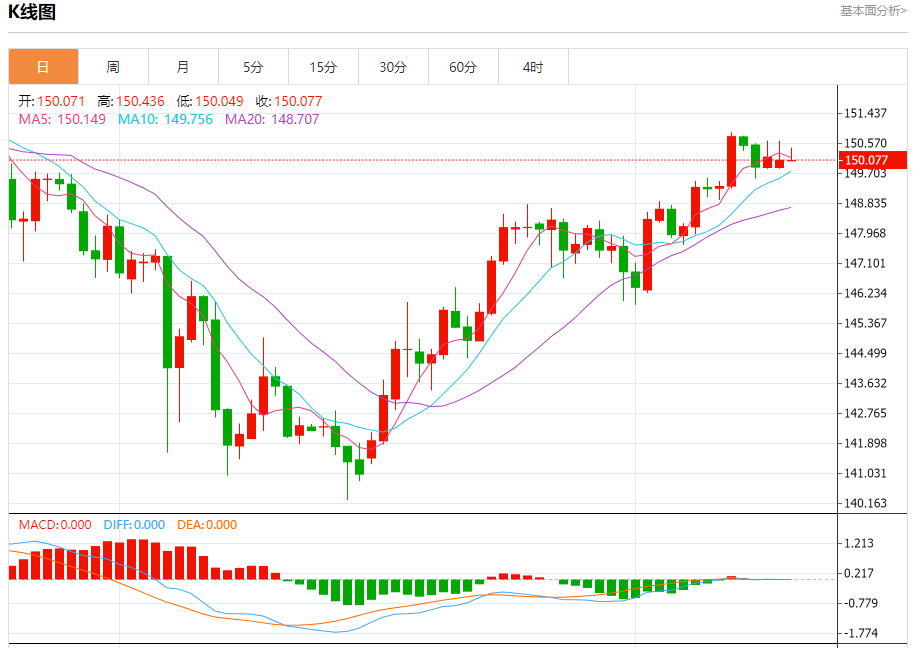Click the -1.774 MACD axis label
This screenshot has height=648, width=917.
pos(859,633)
